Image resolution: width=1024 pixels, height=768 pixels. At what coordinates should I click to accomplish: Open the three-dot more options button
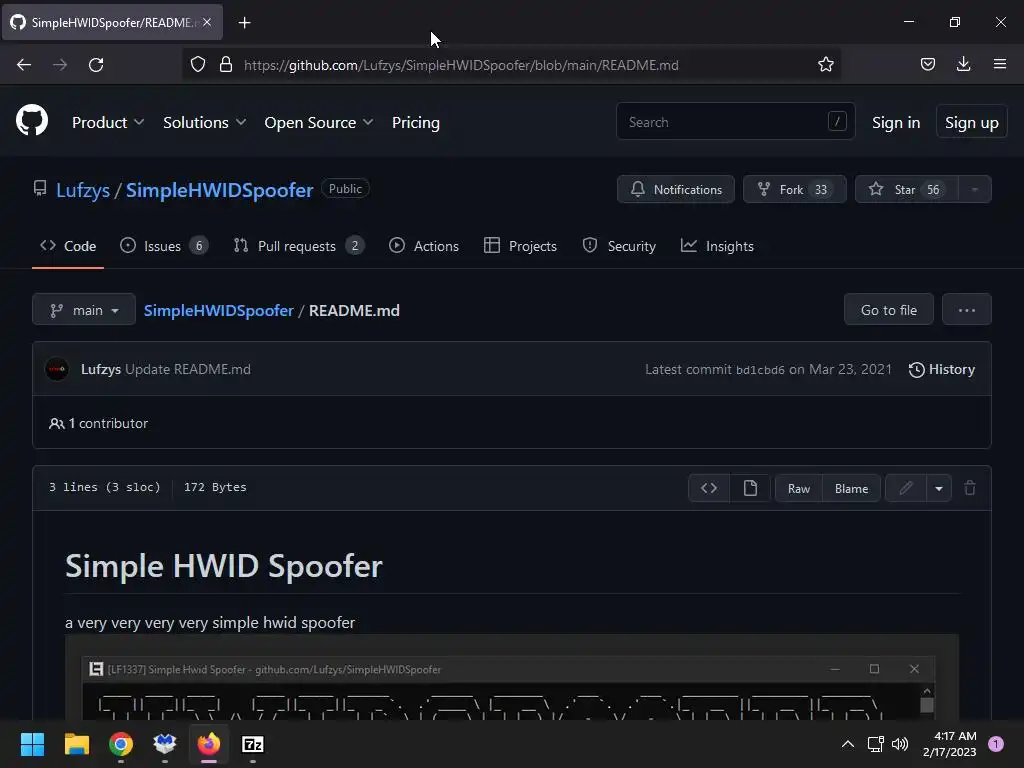(967, 310)
